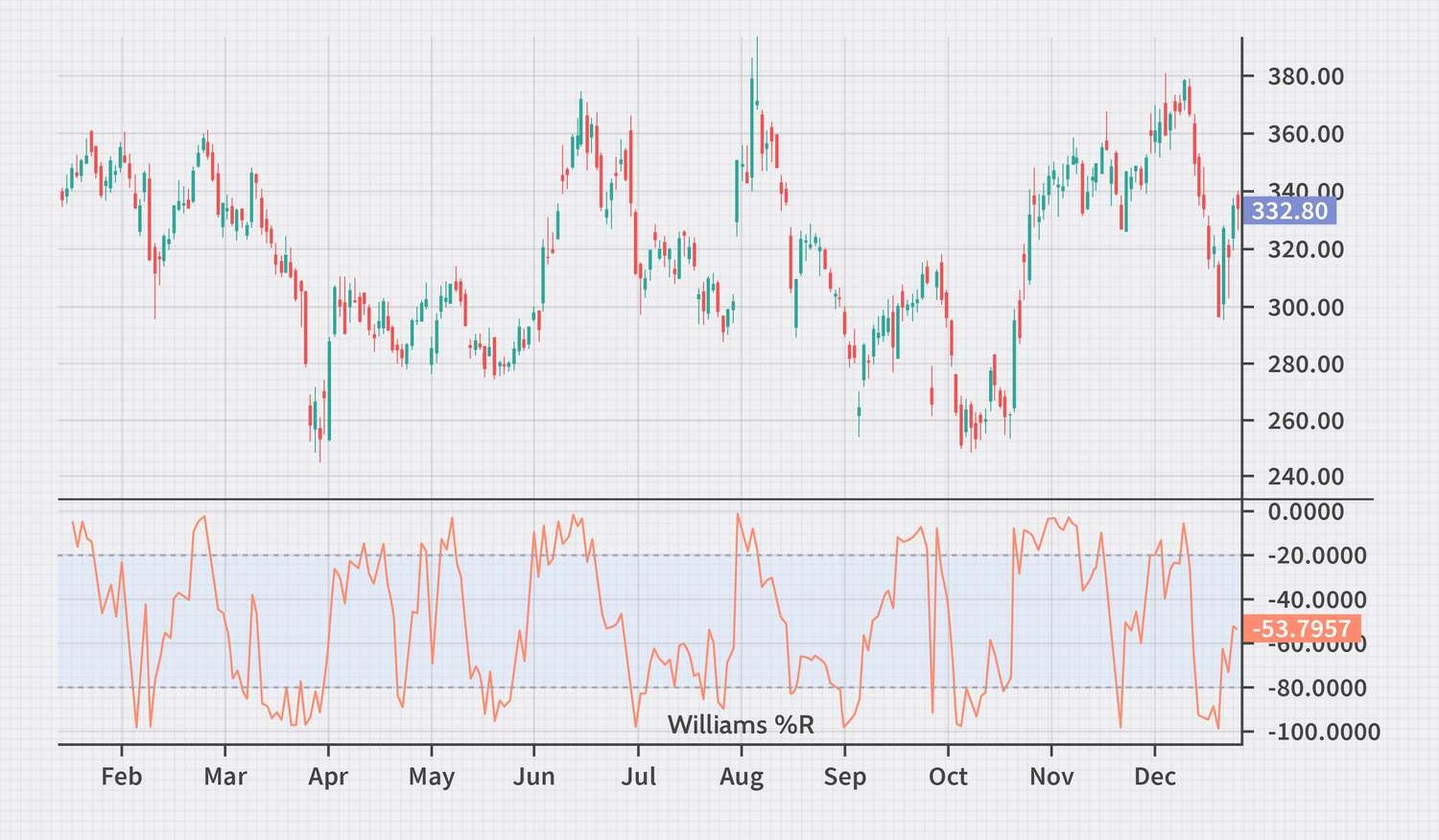This screenshot has width=1439, height=840.
Task: Select the Mar label on time axis
Action: tap(225, 777)
